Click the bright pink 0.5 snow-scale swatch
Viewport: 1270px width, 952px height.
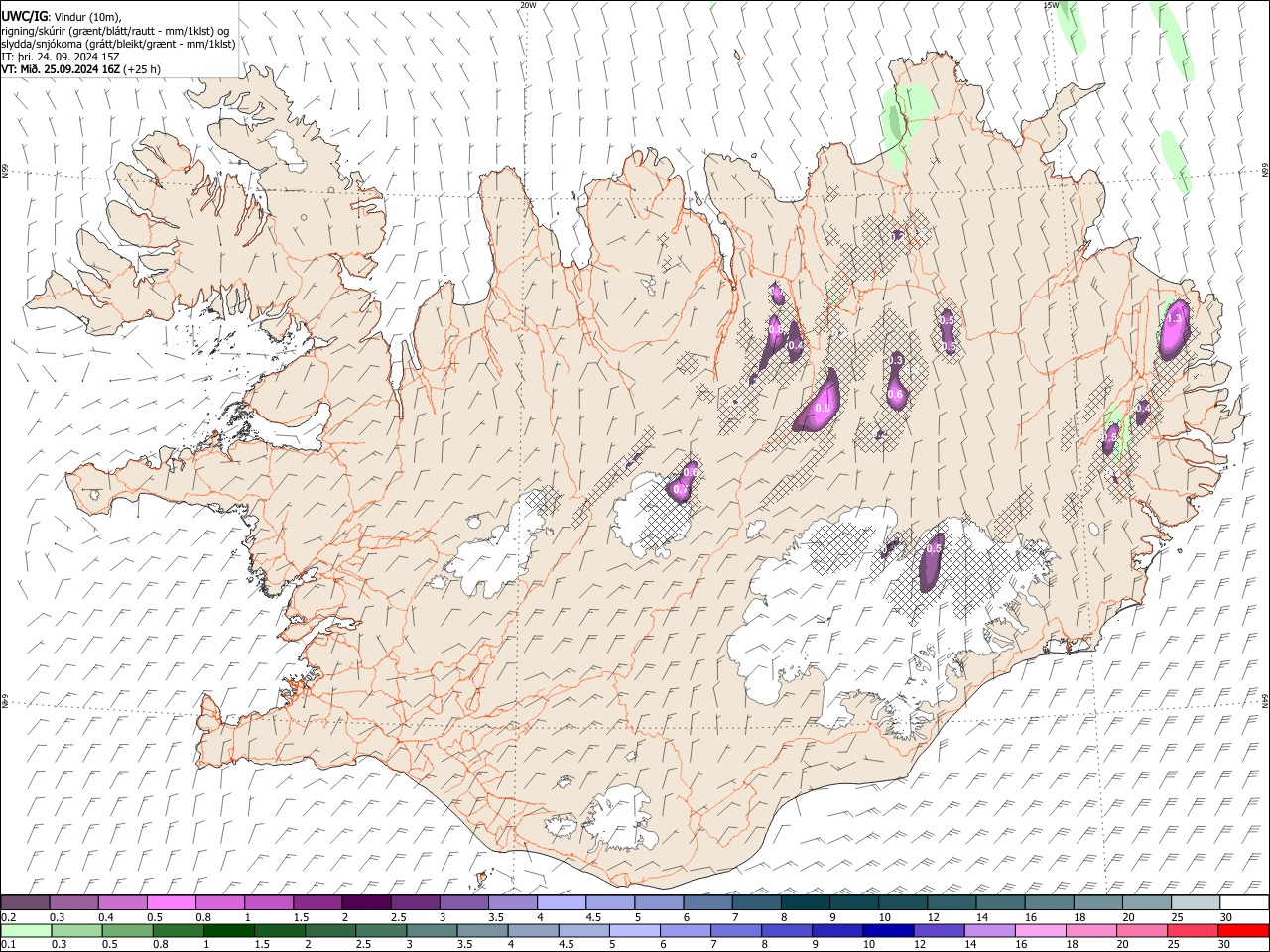click(x=172, y=903)
